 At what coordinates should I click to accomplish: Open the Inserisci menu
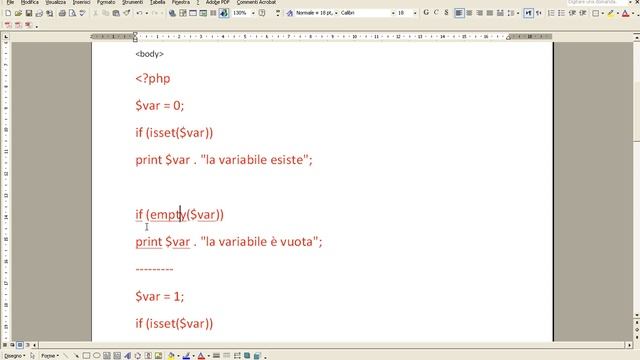(82, 2)
